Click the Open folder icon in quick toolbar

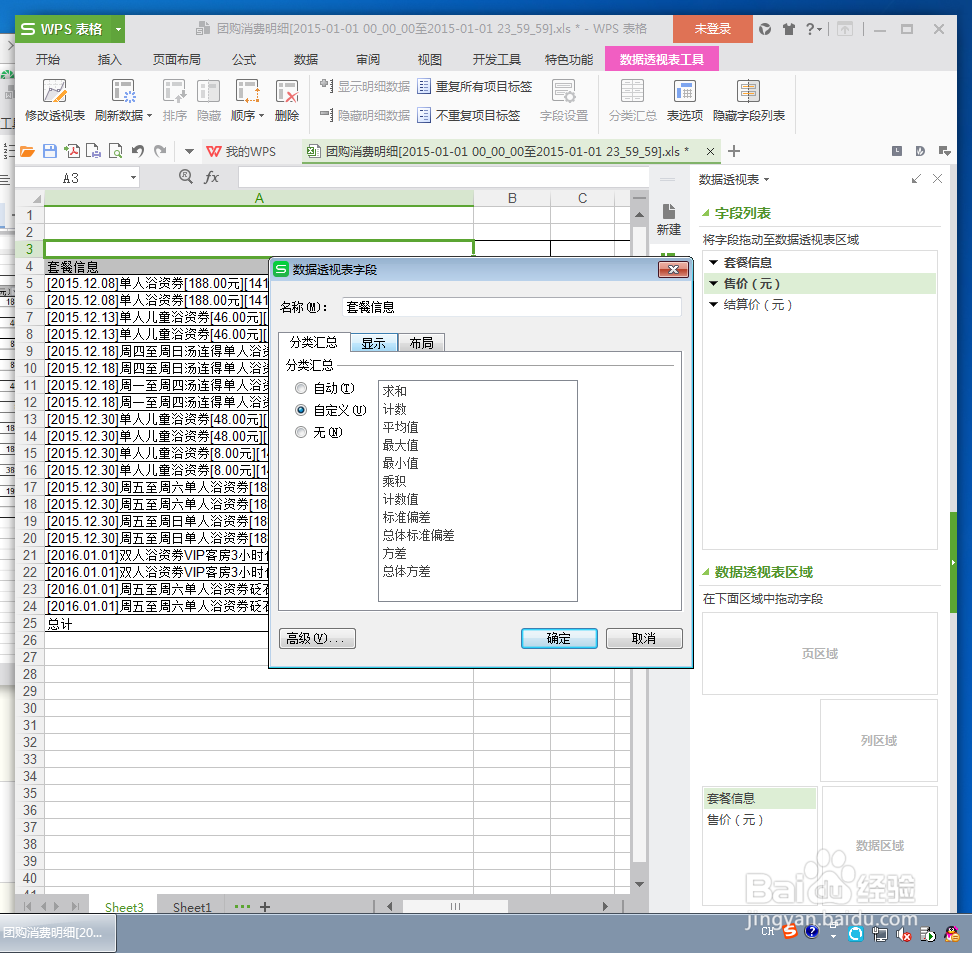click(x=27, y=151)
